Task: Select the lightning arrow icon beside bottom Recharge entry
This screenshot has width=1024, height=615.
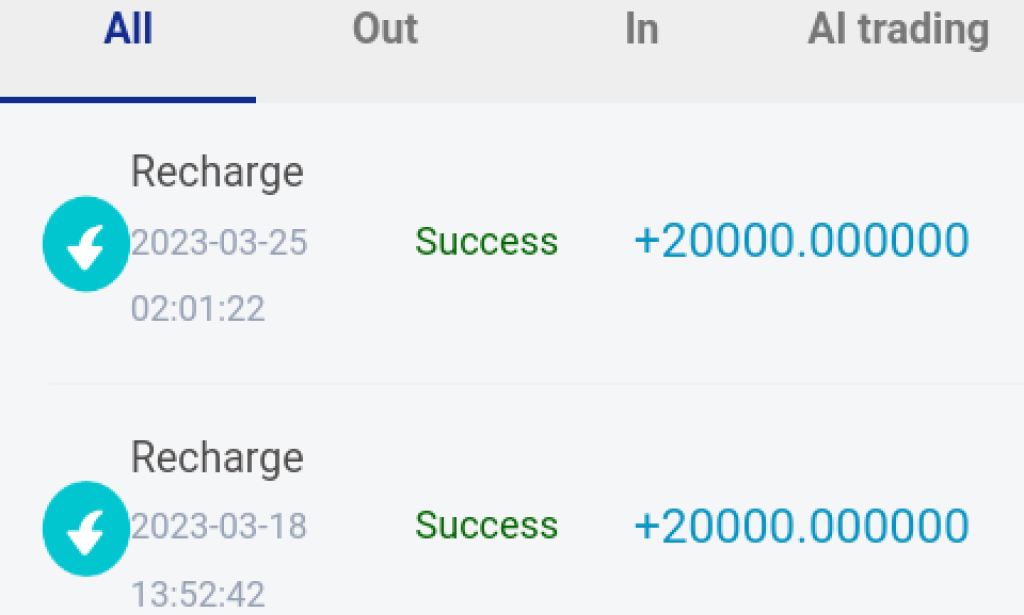Action: pyautogui.click(x=85, y=528)
